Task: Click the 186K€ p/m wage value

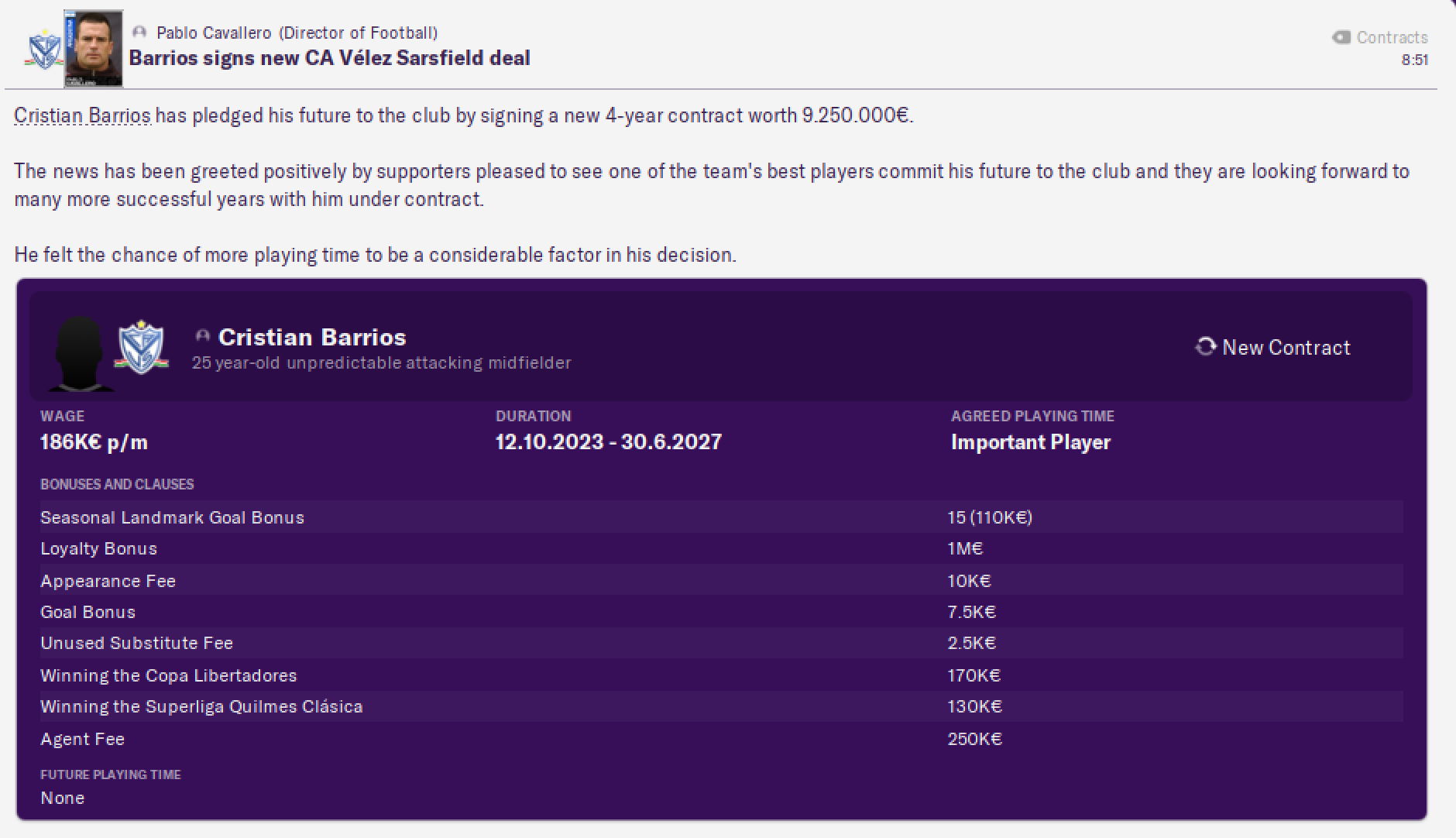Action: (94, 442)
